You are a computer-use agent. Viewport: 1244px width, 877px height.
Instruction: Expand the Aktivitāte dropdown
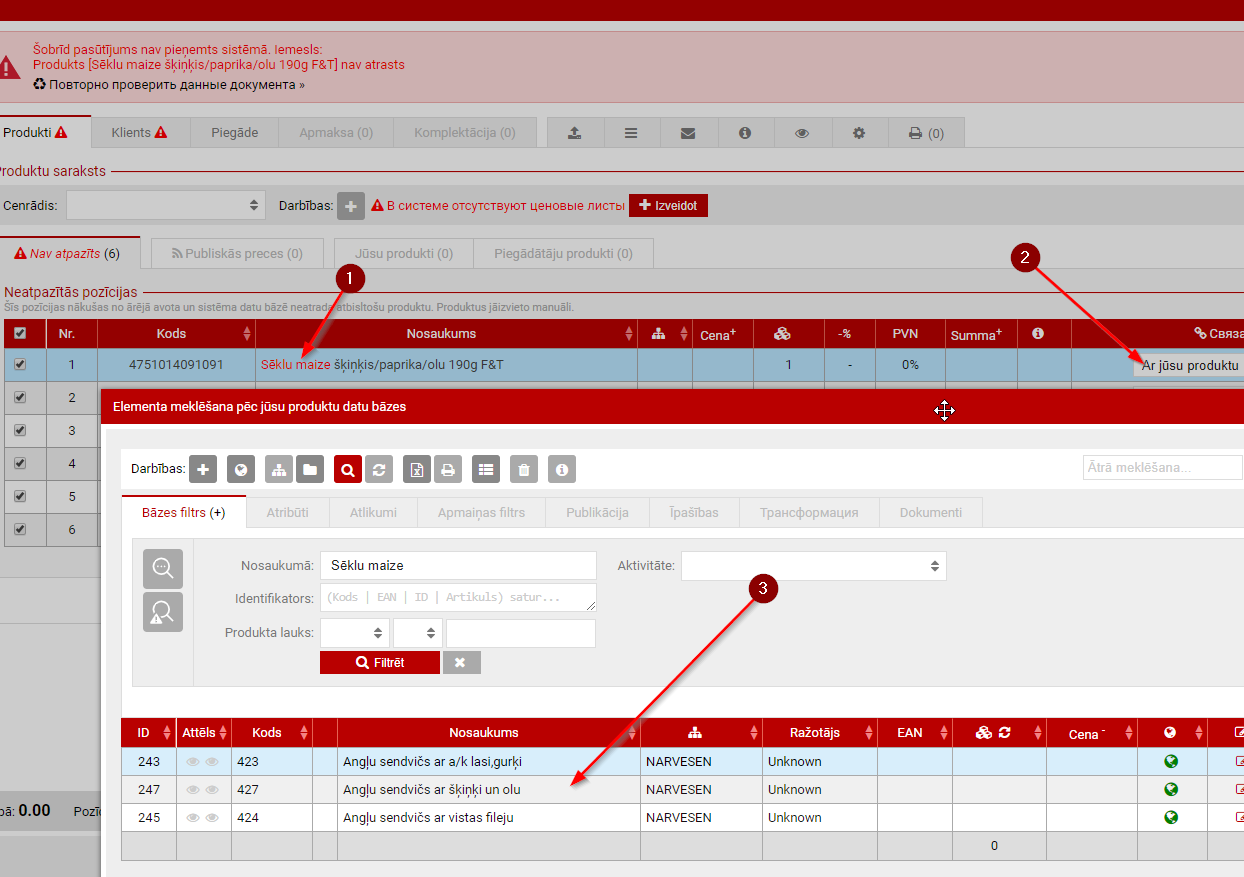point(813,566)
